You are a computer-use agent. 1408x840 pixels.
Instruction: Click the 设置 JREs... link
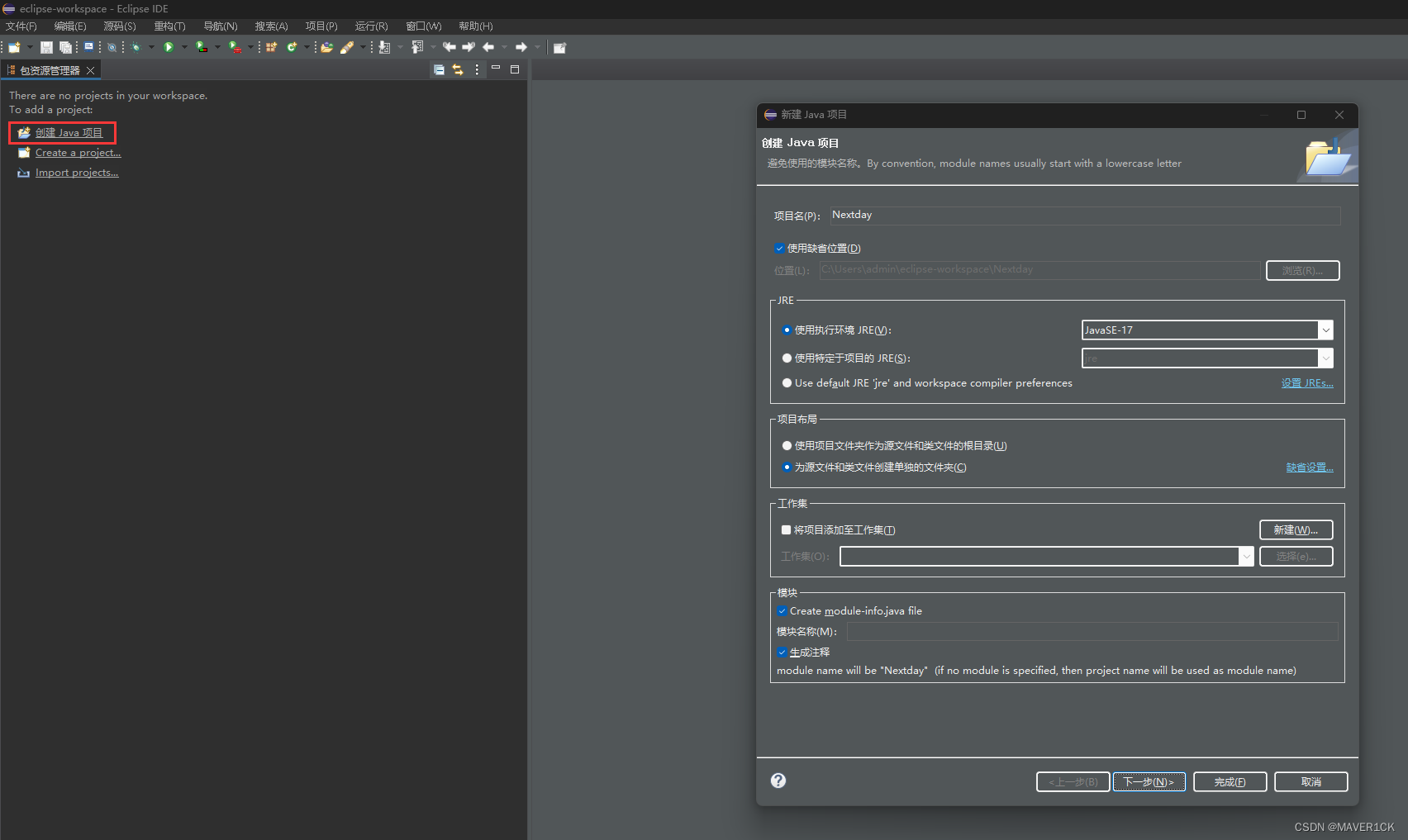pyautogui.click(x=1307, y=382)
